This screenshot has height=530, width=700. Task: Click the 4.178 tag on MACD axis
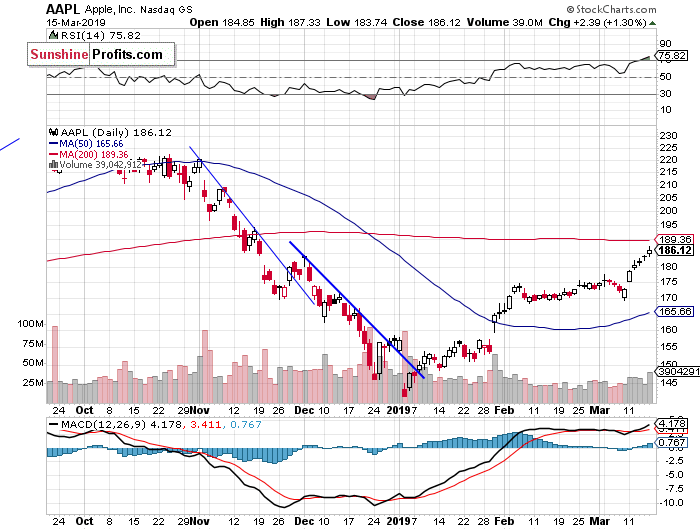tap(672, 423)
